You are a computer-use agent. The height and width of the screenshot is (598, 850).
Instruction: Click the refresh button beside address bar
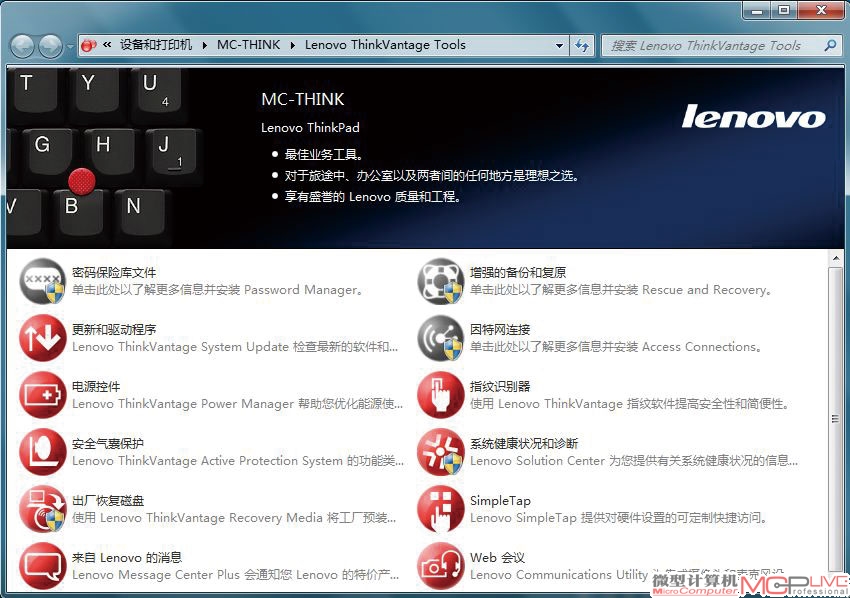(582, 46)
